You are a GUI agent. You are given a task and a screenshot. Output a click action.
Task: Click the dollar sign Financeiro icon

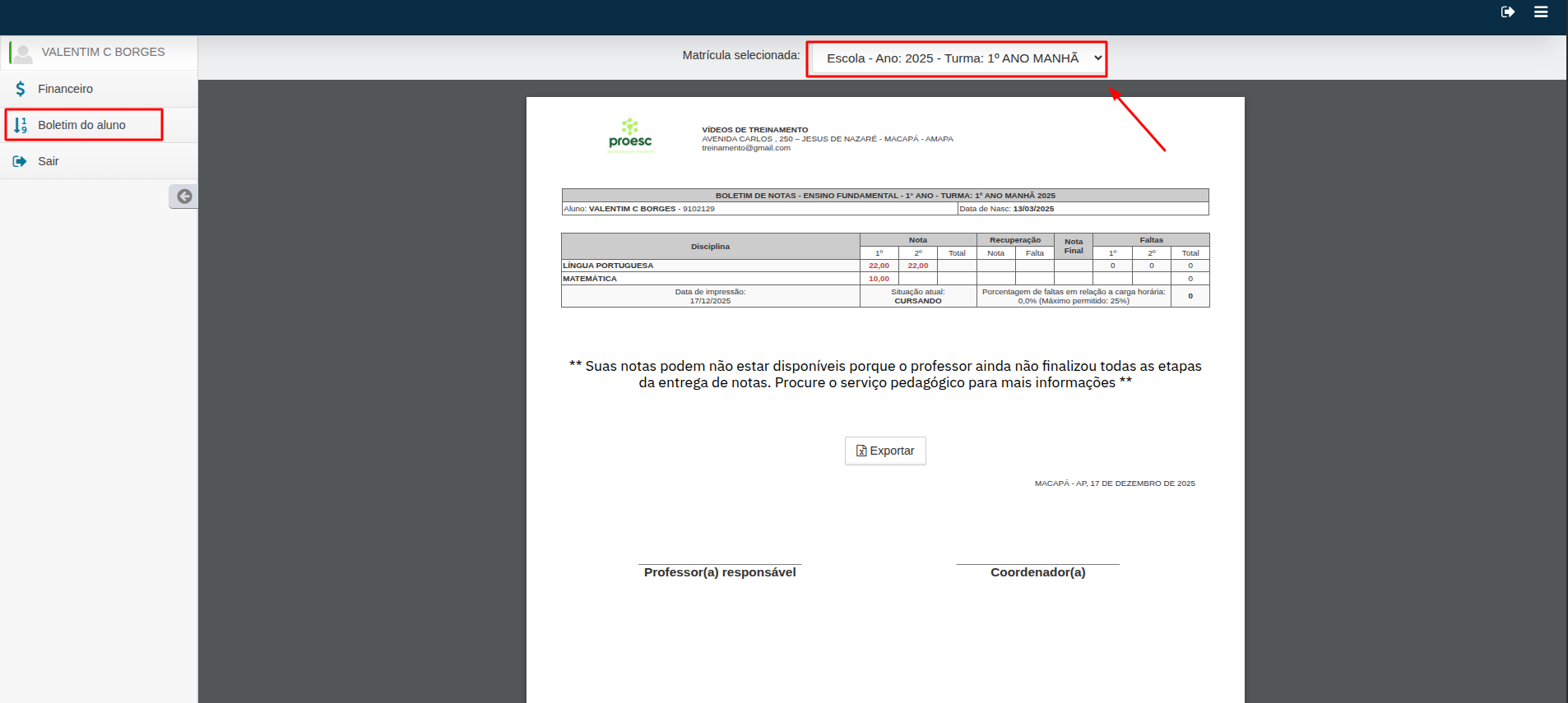click(x=21, y=89)
